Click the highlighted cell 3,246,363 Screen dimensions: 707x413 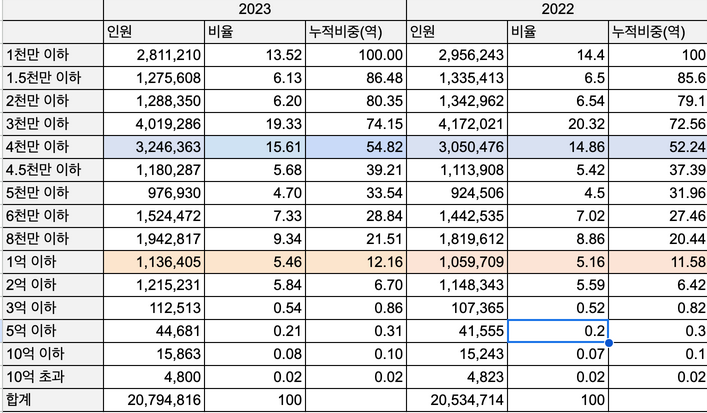pyautogui.click(x=154, y=147)
